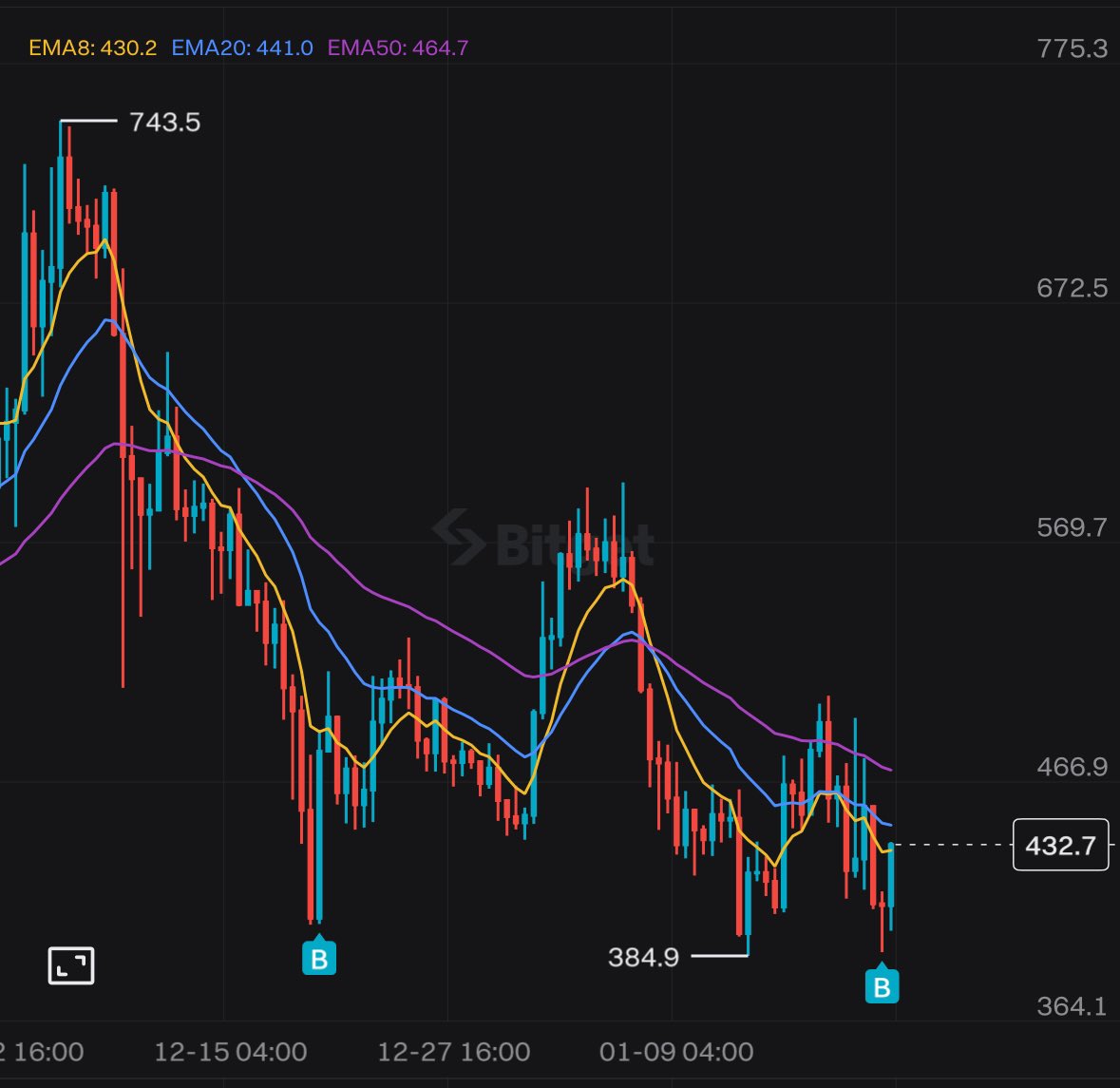
Task: Click the EMA8: 430.2 indicator label
Action: pos(93,48)
